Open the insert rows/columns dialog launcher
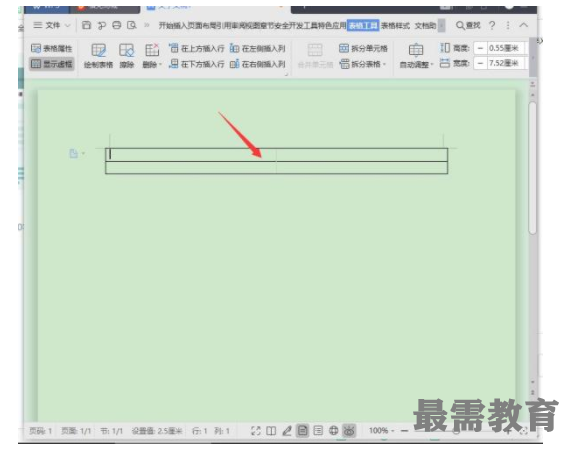 [x=287, y=74]
